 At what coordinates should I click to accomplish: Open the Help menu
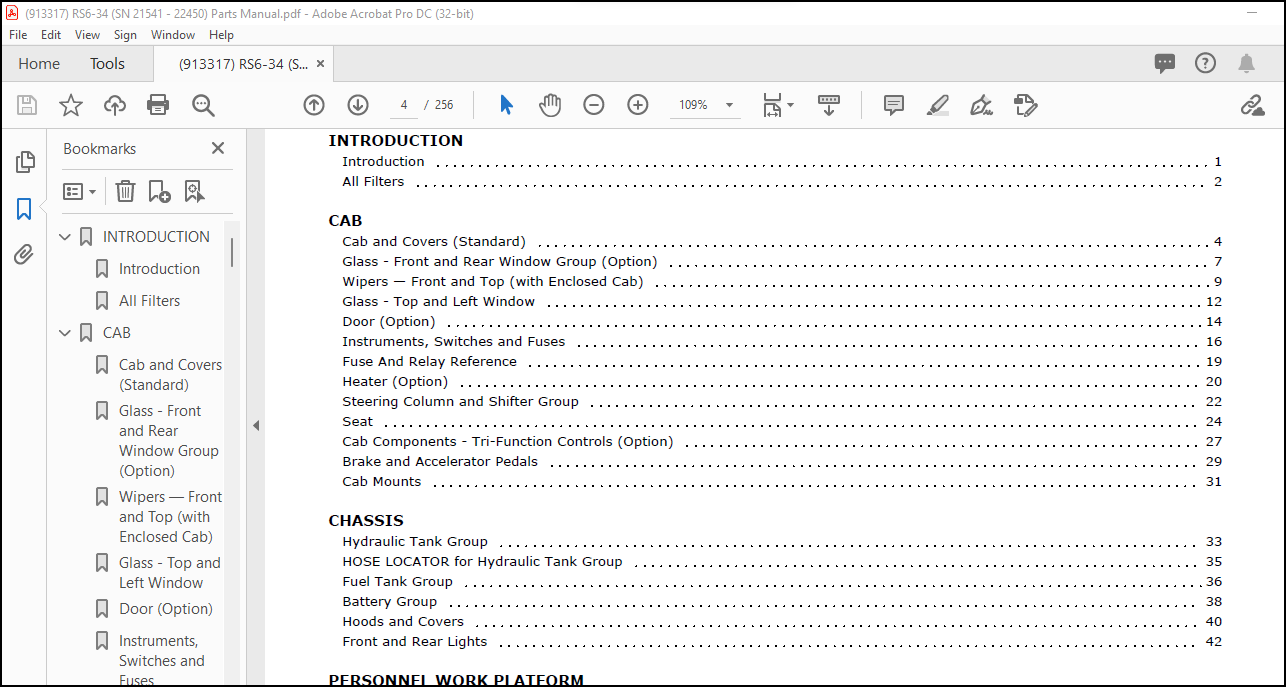[221, 35]
